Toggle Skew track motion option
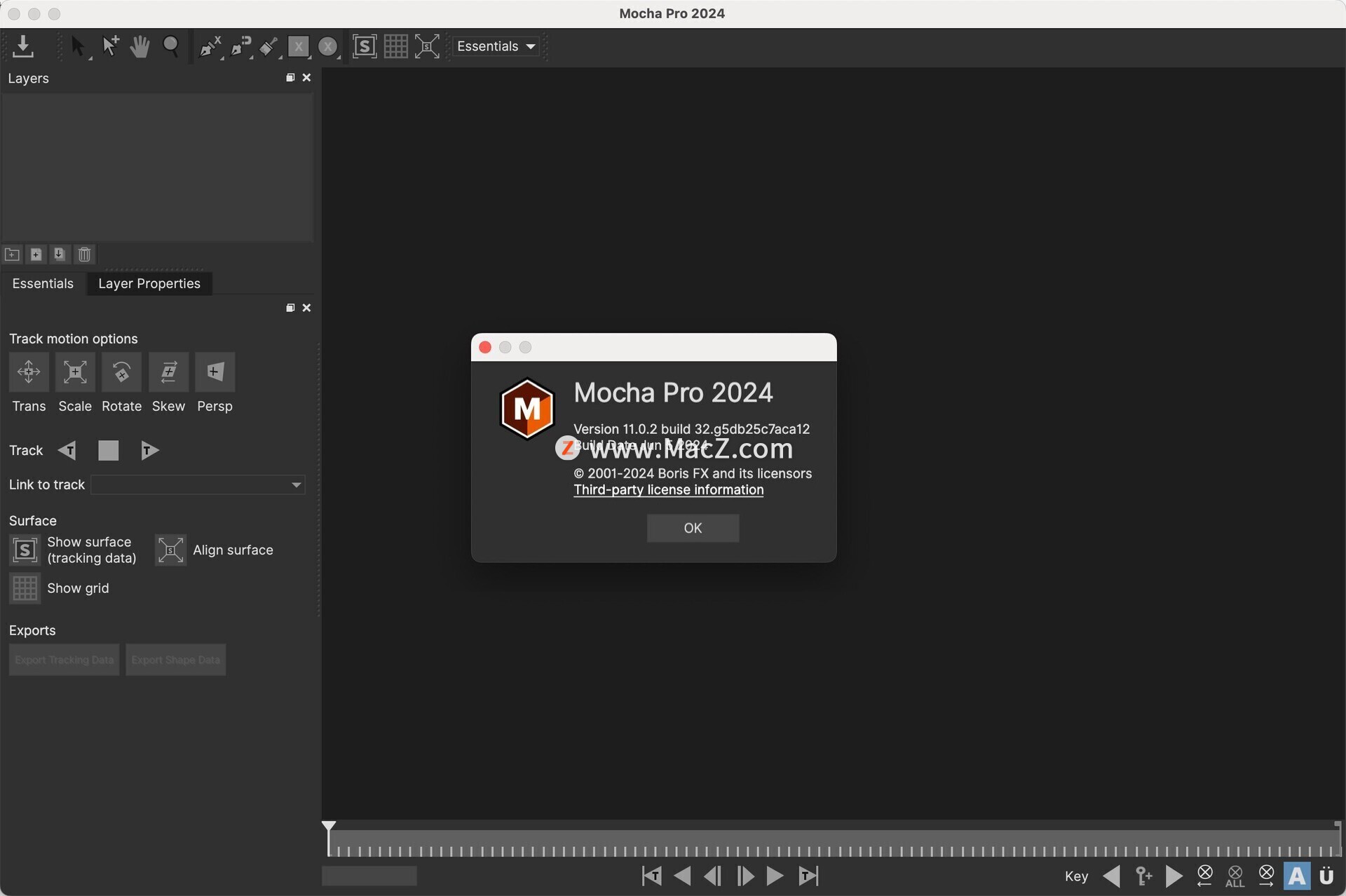1346x896 pixels. coord(168,372)
